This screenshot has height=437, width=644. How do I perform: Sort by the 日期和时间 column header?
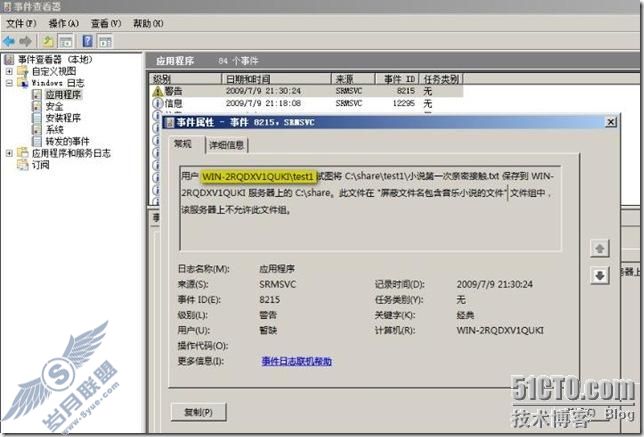pyautogui.click(x=276, y=79)
